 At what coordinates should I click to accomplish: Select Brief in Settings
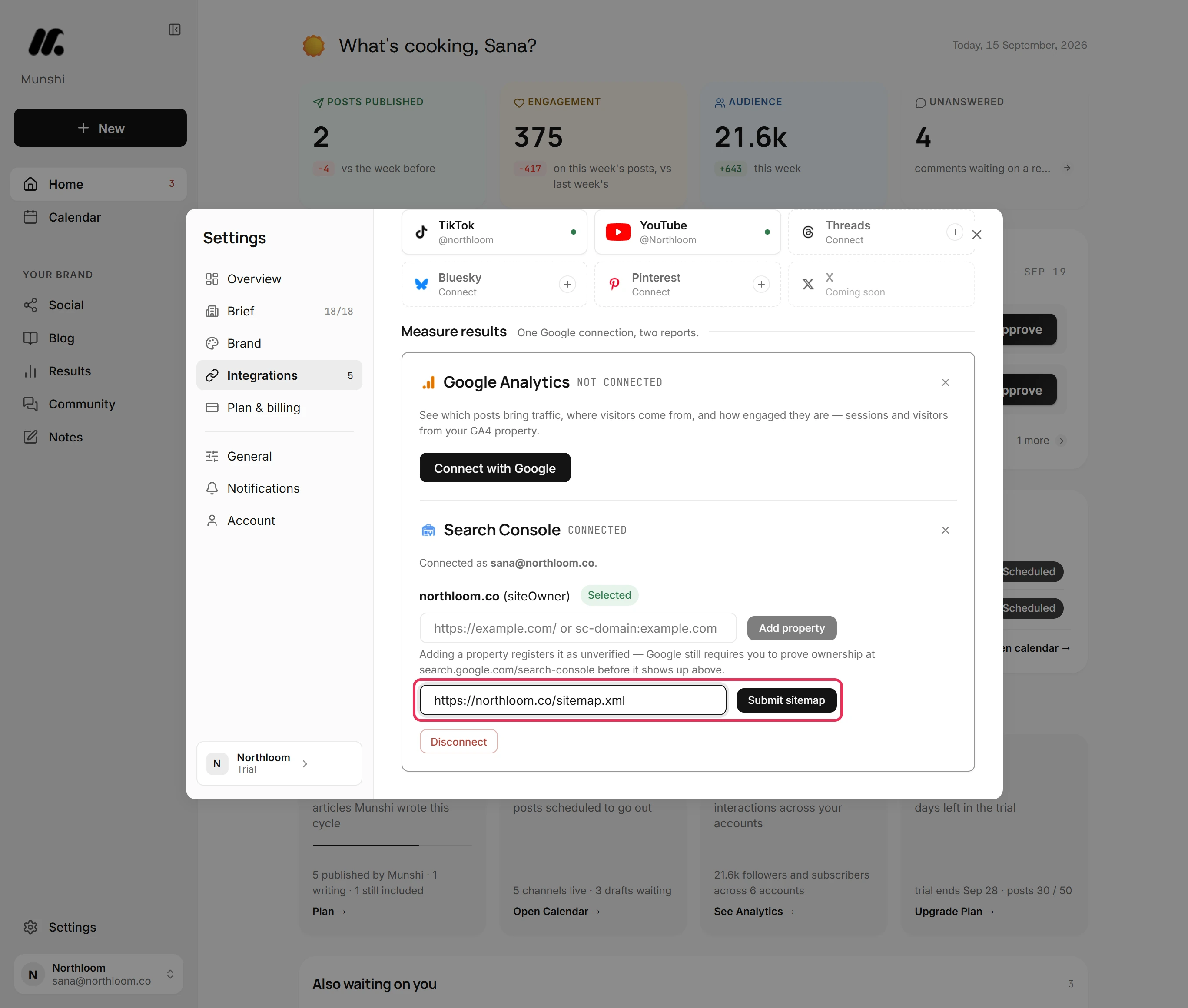279,311
